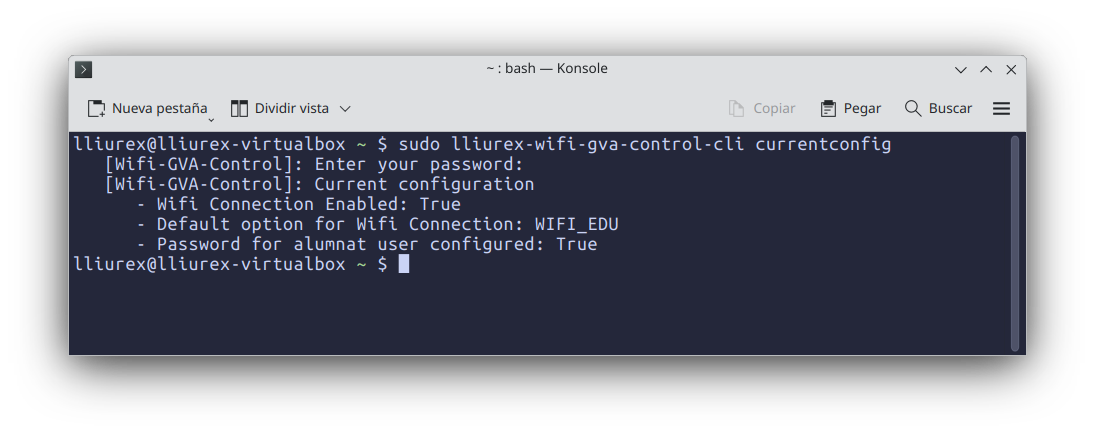The width and height of the screenshot is (1095, 437).
Task: Close the Konsole window
Action: point(1011,69)
